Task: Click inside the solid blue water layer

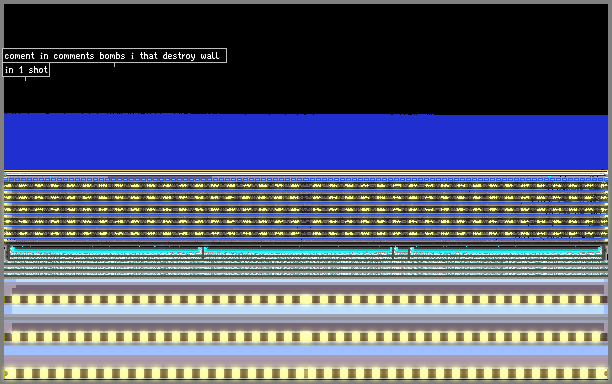Action: 306,142
